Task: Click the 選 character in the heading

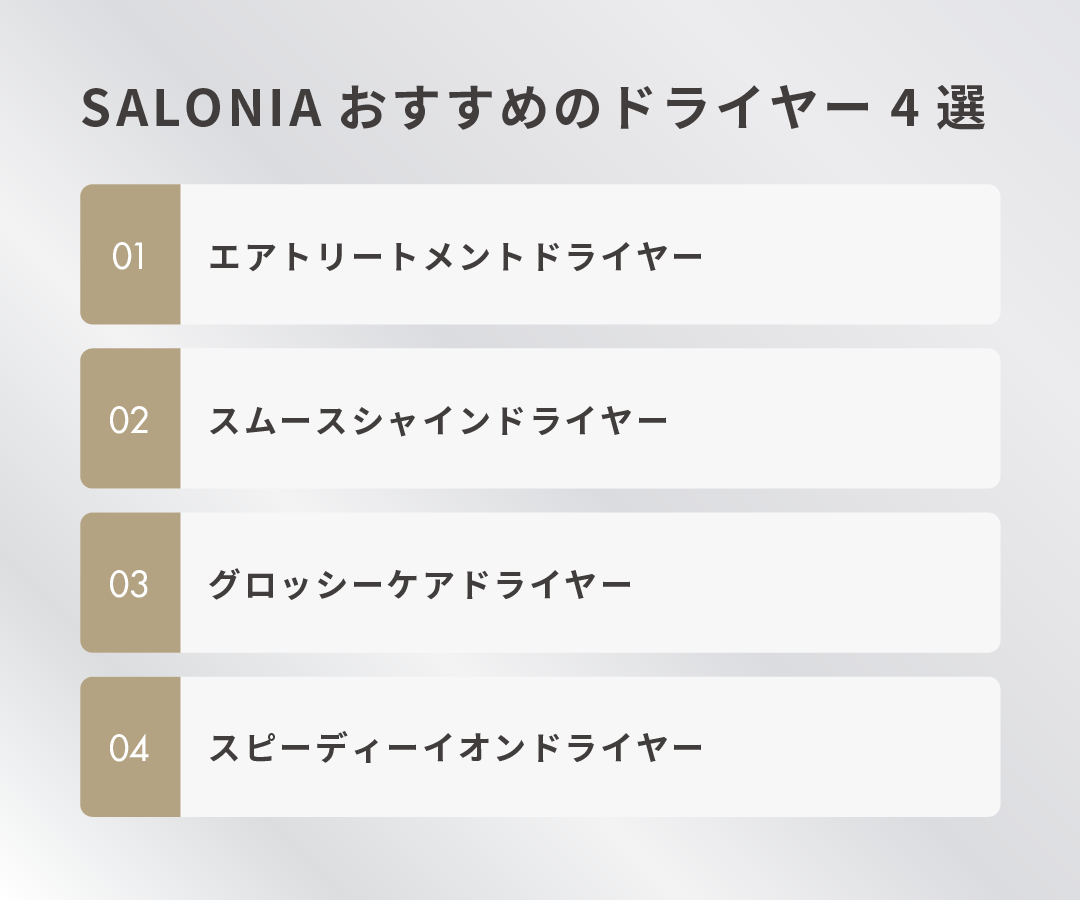Action: (x=963, y=109)
